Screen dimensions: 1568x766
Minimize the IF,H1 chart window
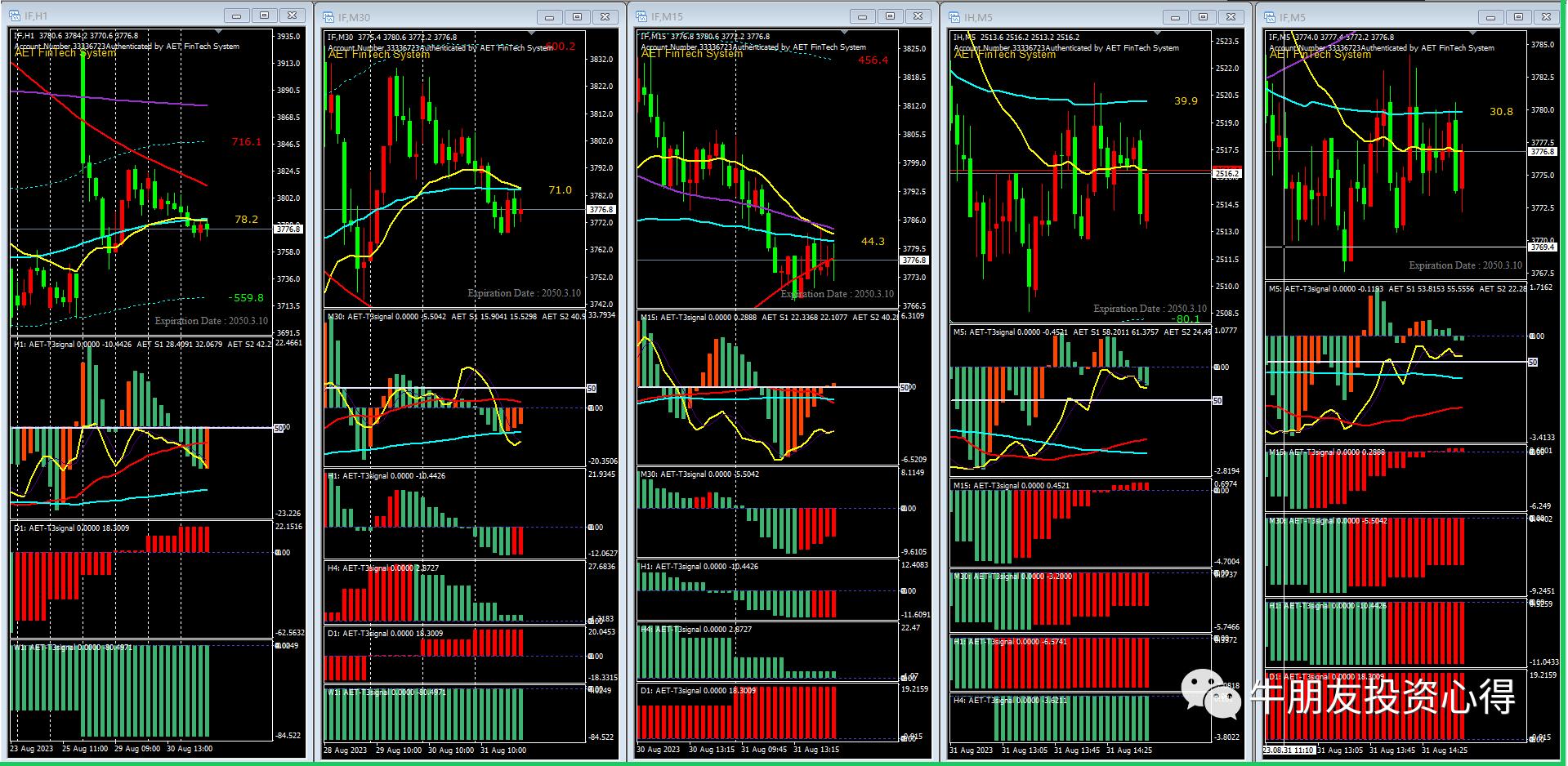[x=237, y=16]
